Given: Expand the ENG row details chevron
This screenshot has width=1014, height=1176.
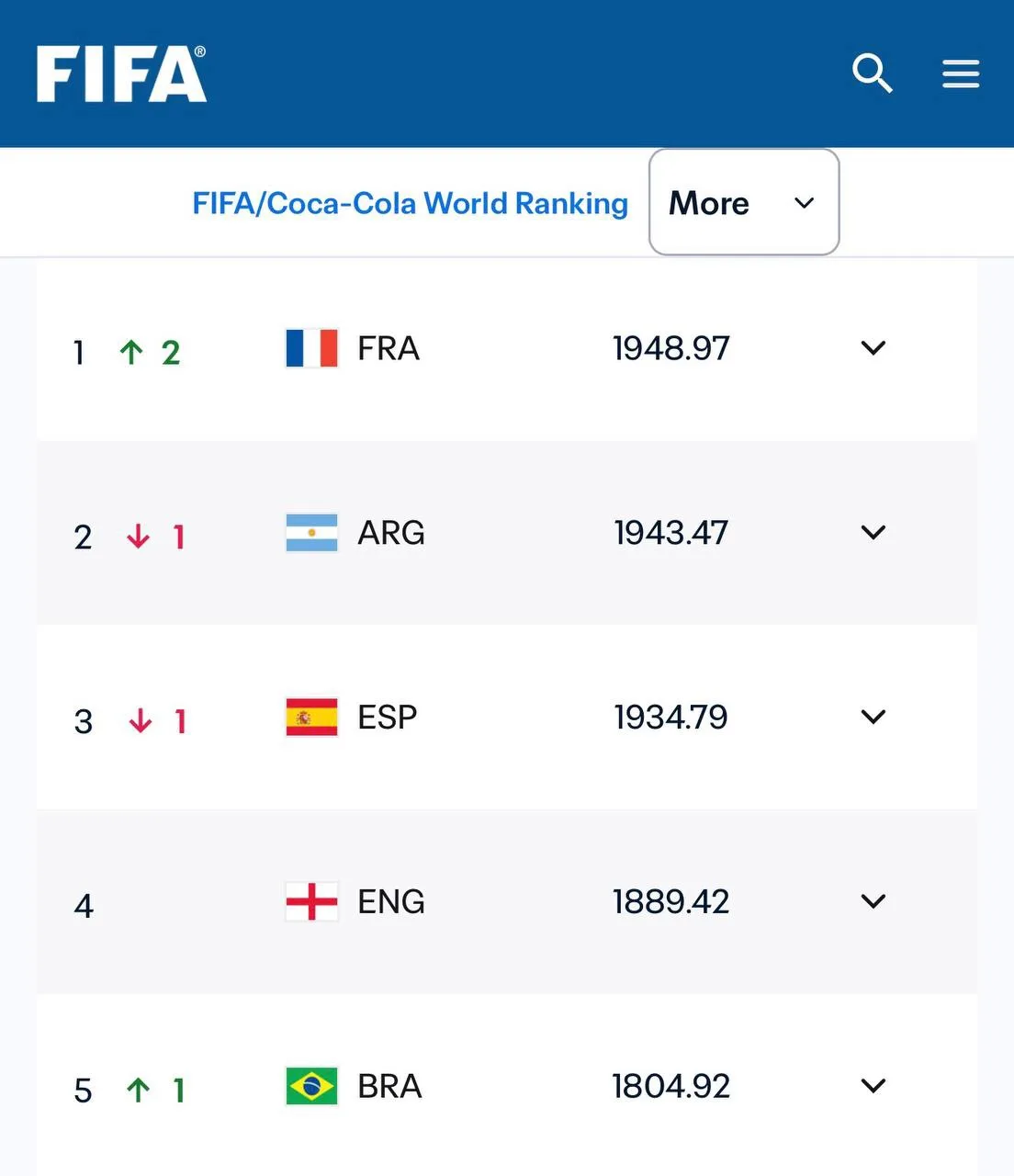Looking at the screenshot, I should pos(873,901).
